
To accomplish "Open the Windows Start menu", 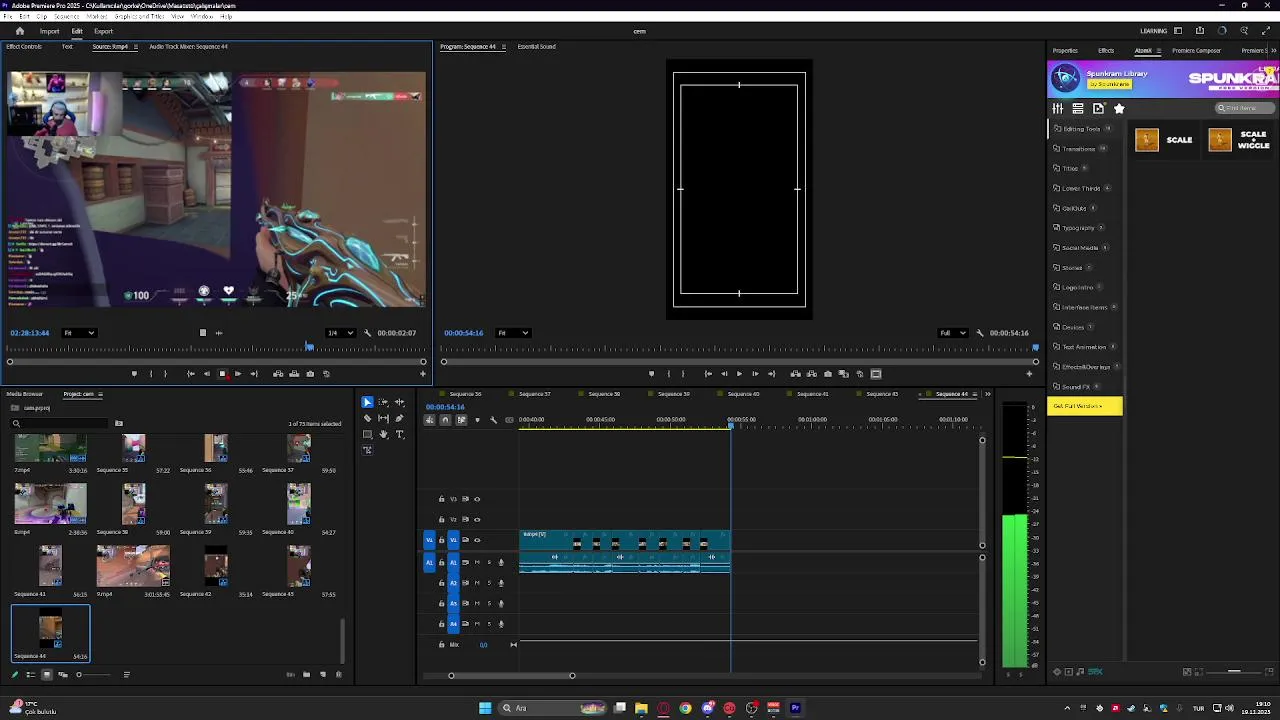I will tap(485, 708).
